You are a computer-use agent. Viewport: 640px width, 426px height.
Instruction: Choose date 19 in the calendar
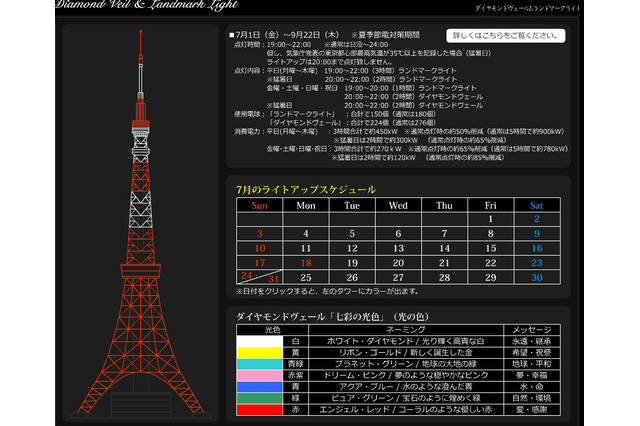point(352,263)
